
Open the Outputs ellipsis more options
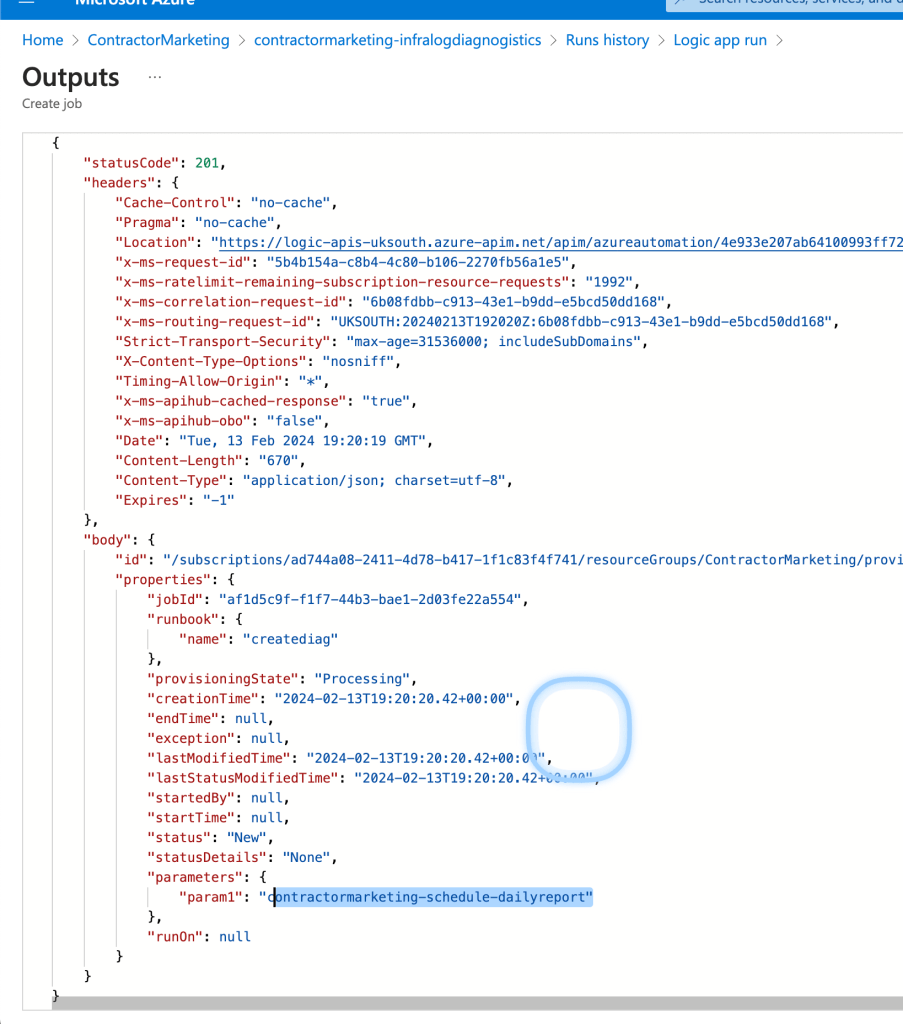154,77
